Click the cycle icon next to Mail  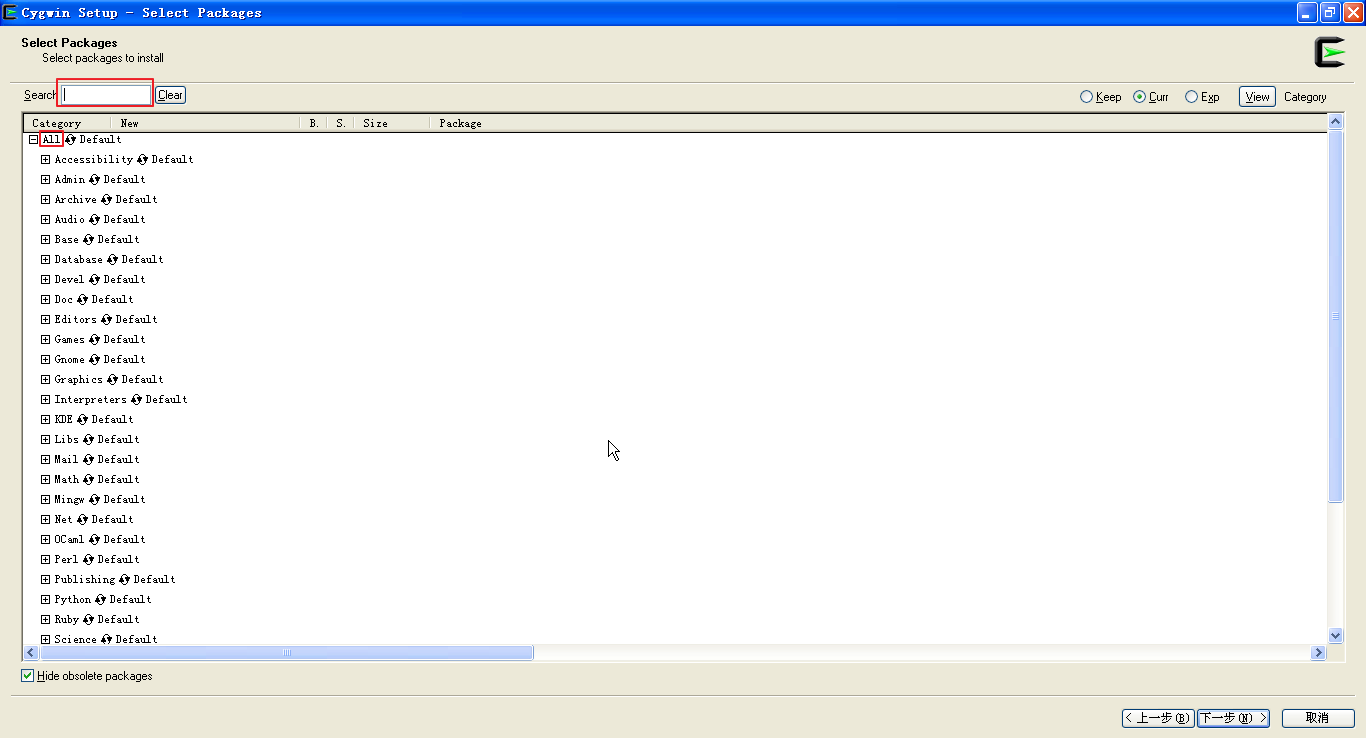coord(88,460)
